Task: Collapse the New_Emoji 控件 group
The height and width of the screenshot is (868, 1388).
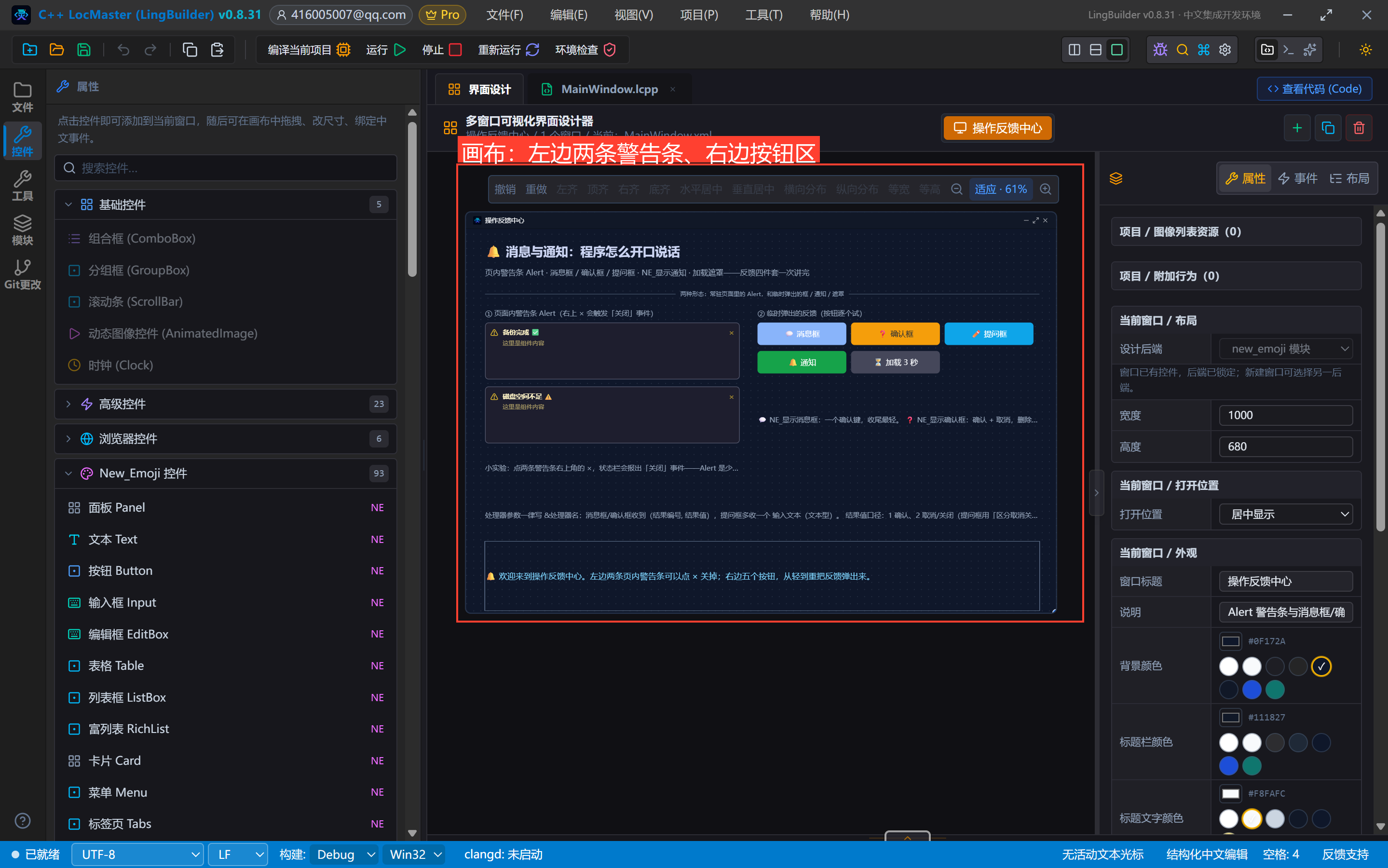Action: pyautogui.click(x=226, y=473)
